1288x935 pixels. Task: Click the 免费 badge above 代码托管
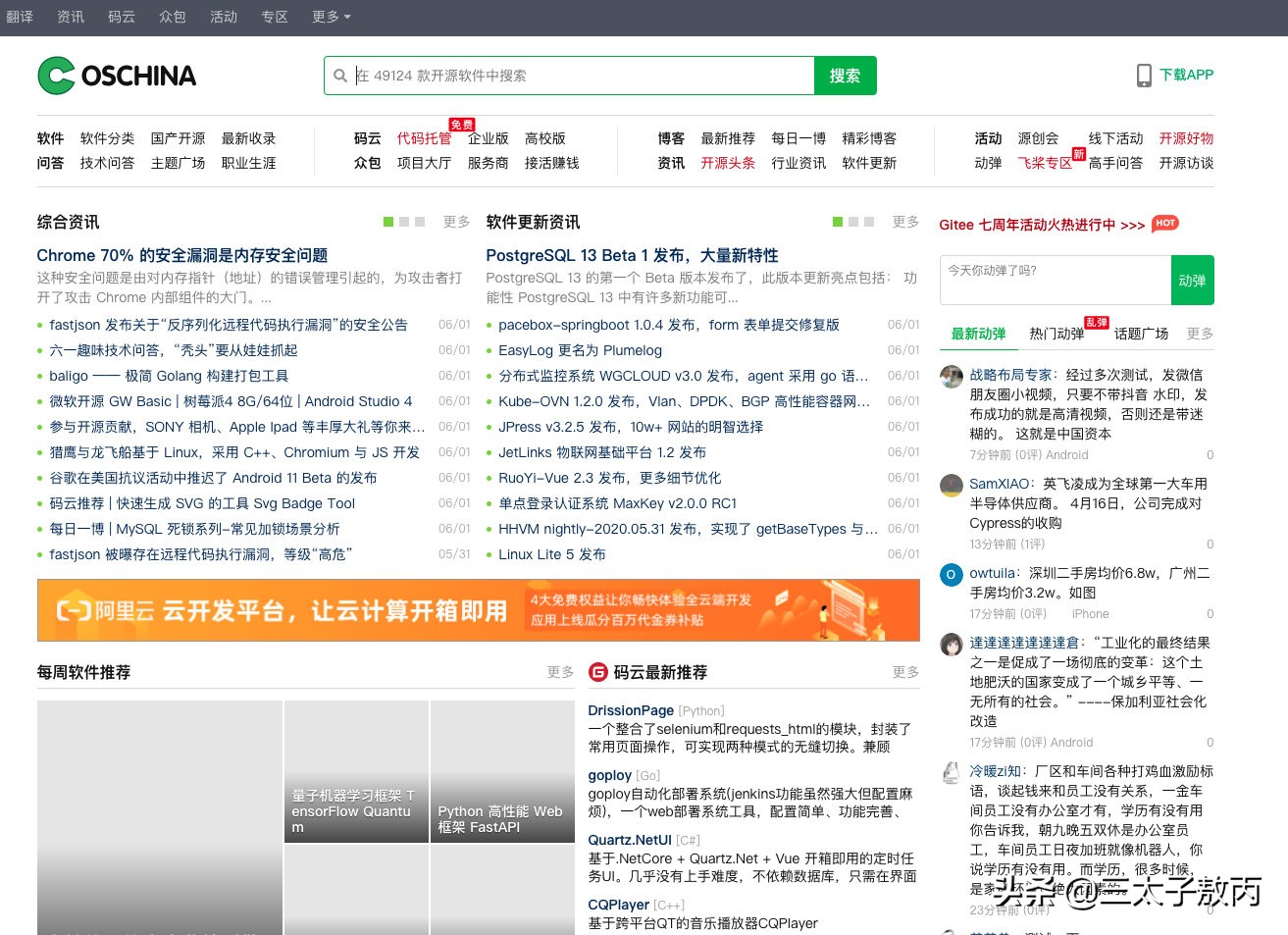coord(462,124)
